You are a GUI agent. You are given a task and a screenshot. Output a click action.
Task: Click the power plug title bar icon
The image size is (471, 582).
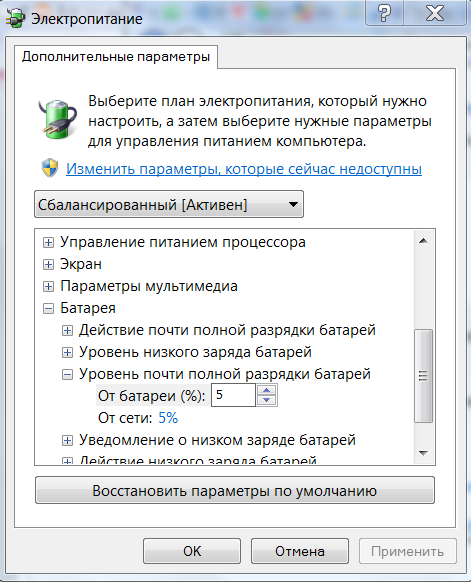[x=15, y=19]
